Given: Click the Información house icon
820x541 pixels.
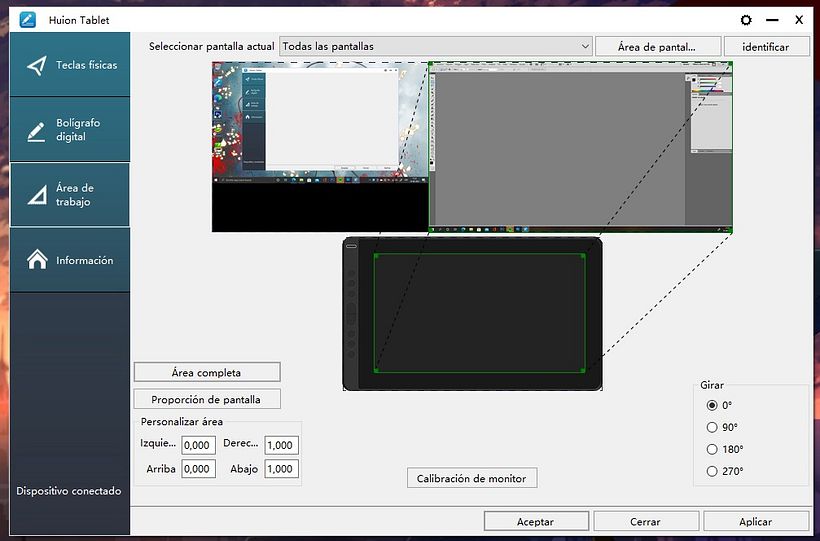Looking at the screenshot, I should [37, 260].
